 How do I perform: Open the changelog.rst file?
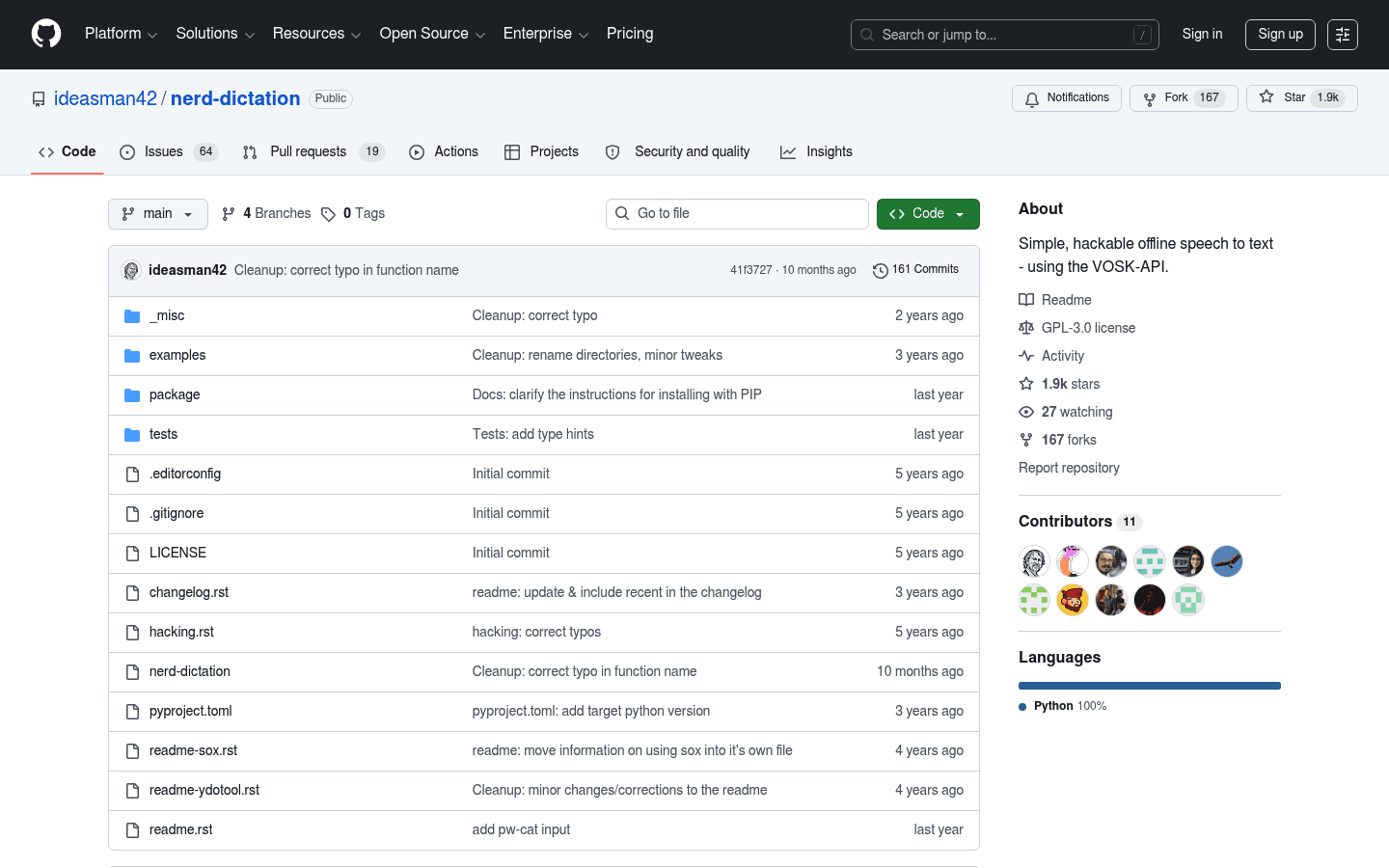coord(189,592)
